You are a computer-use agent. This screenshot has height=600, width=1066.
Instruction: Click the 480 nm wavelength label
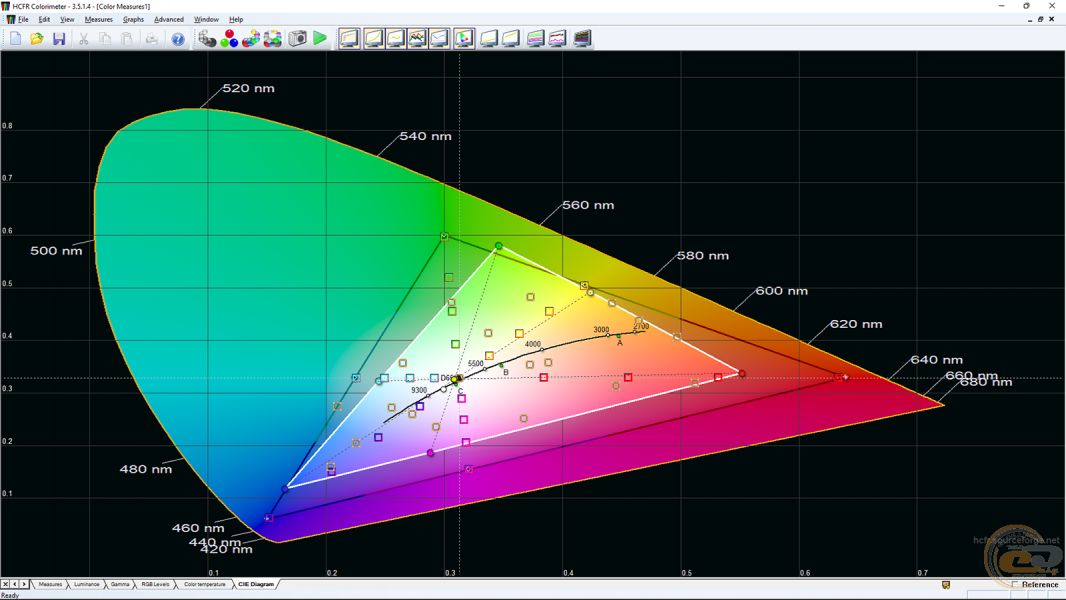145,469
